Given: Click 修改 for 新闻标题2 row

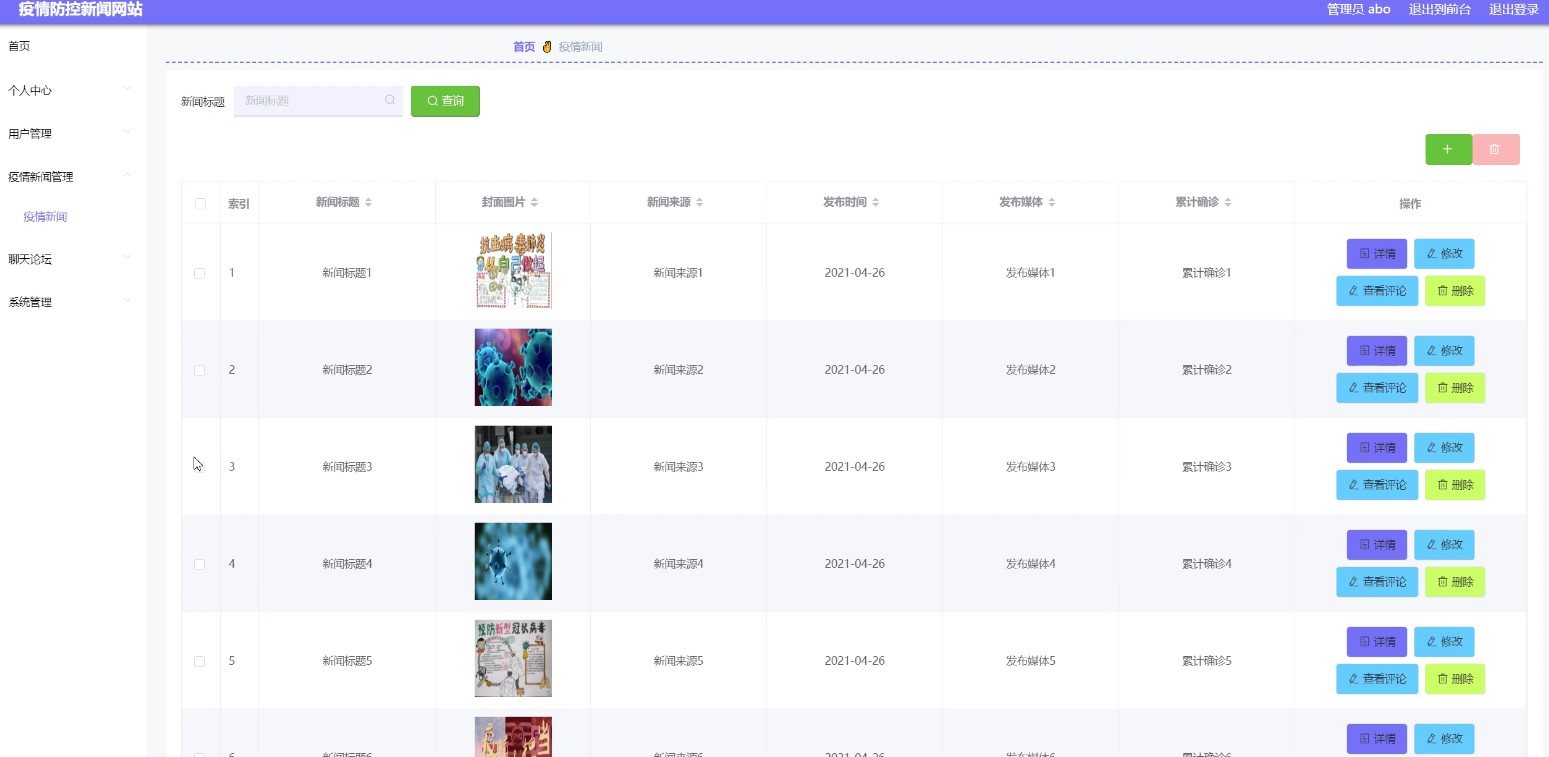Looking at the screenshot, I should tap(1444, 351).
